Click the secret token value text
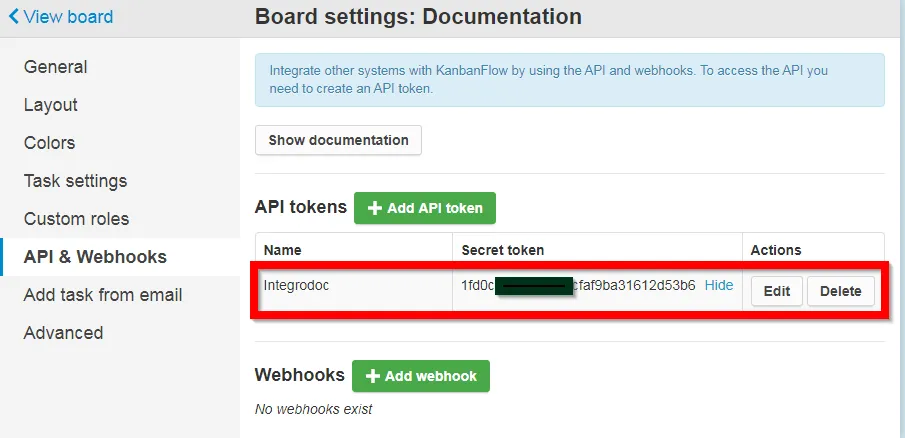Screen dimensions: 905x438 [578, 285]
